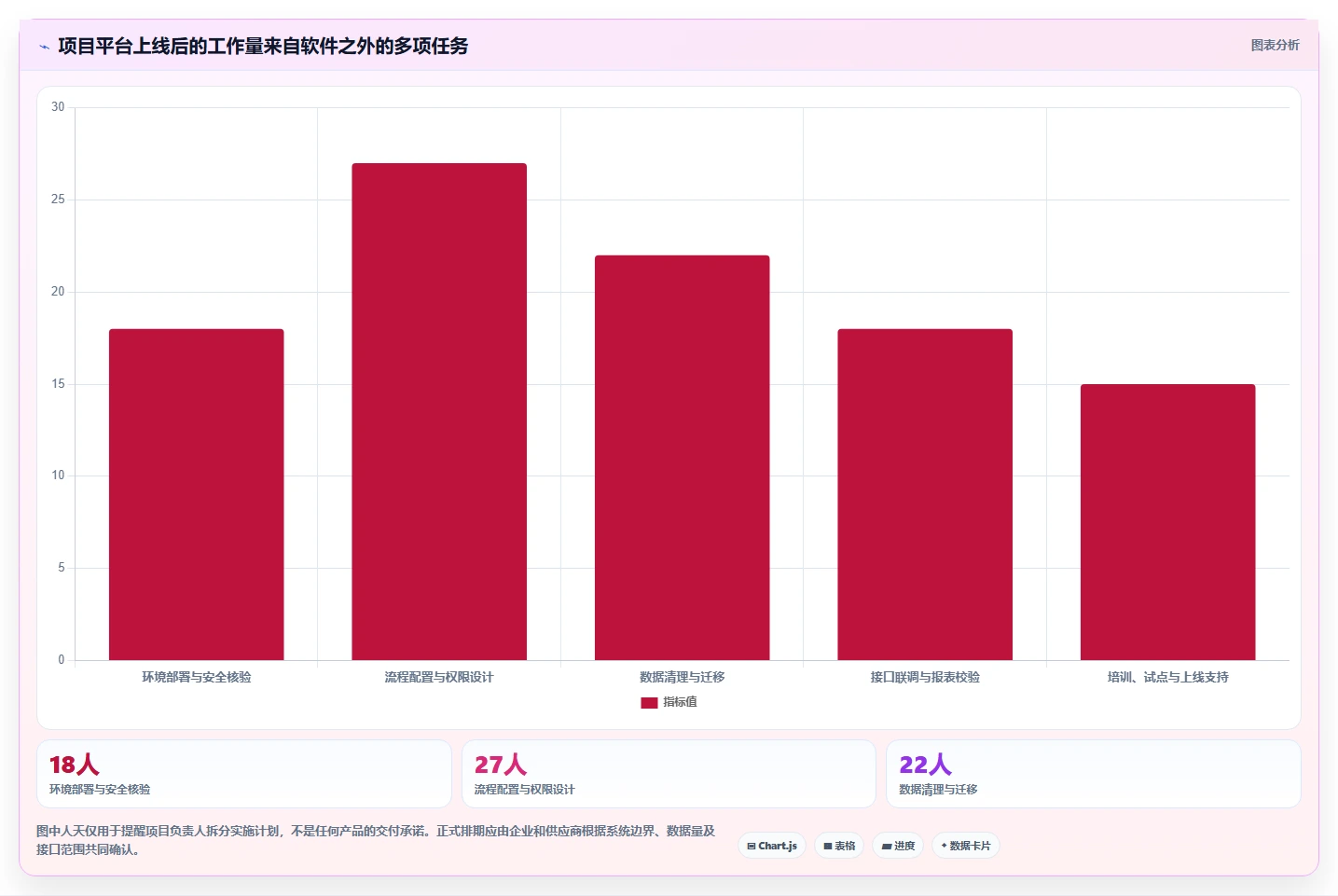The width and height of the screenshot is (1338, 896).
Task: Click the card caption 环境部署与安全核验 under 18人
Action: pos(100,790)
